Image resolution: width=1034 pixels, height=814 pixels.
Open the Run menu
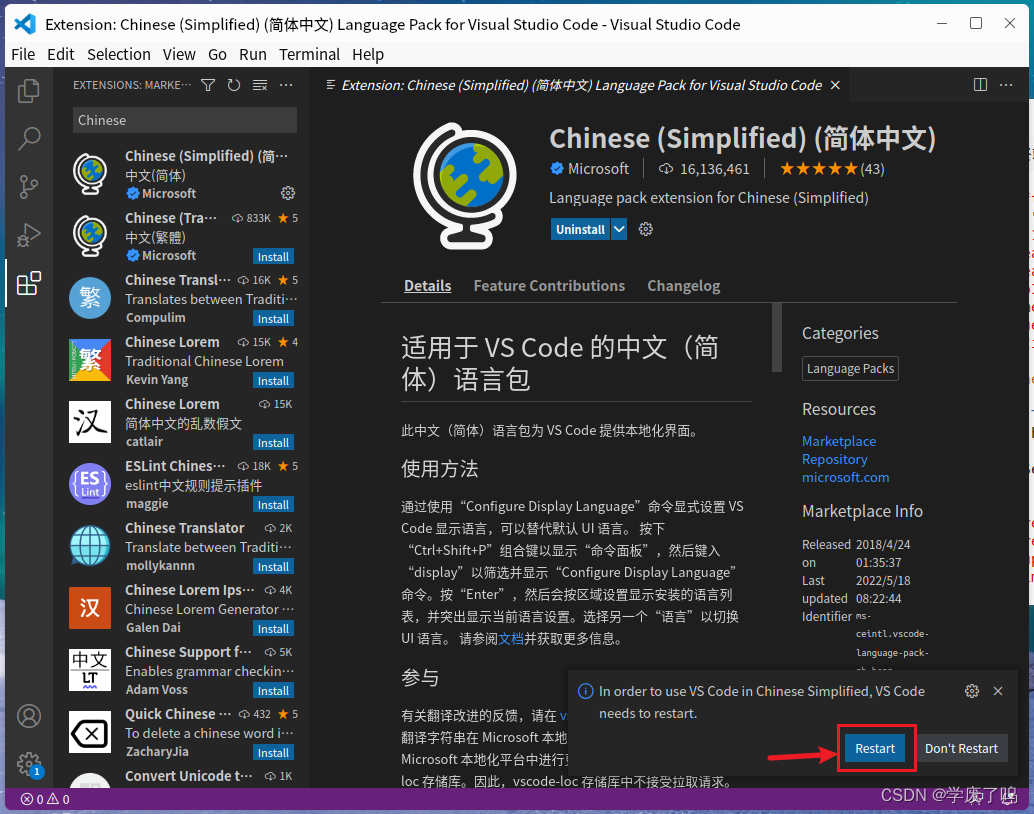click(x=253, y=54)
